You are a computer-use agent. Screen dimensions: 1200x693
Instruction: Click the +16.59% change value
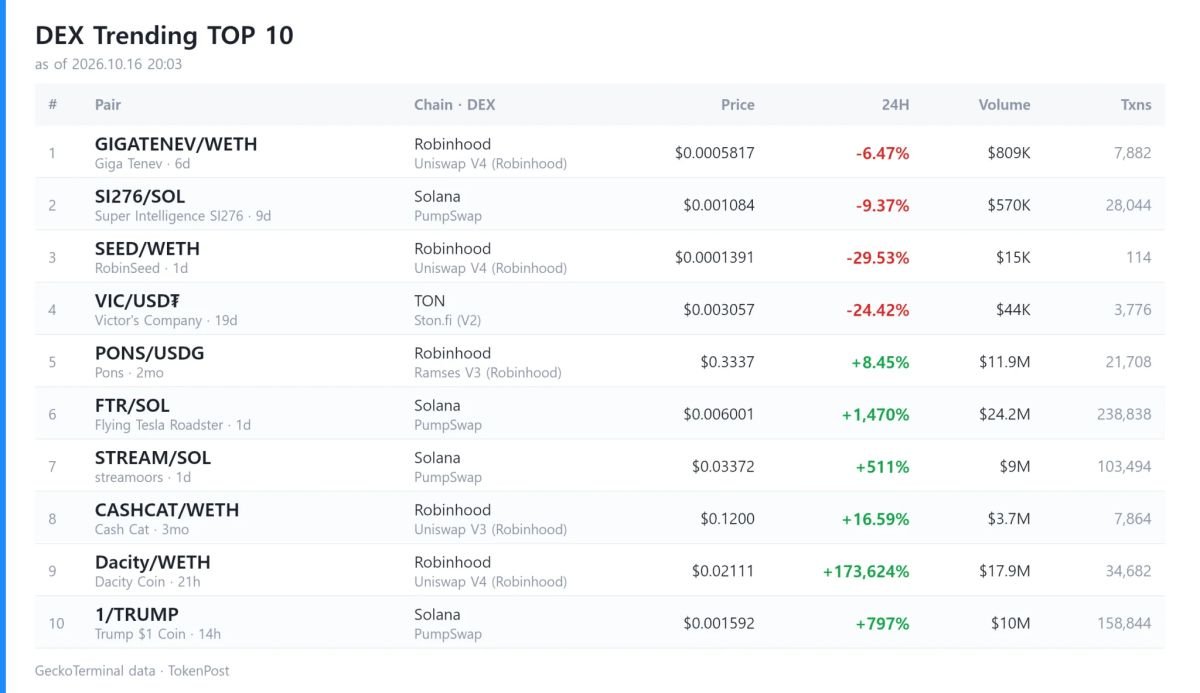[876, 519]
